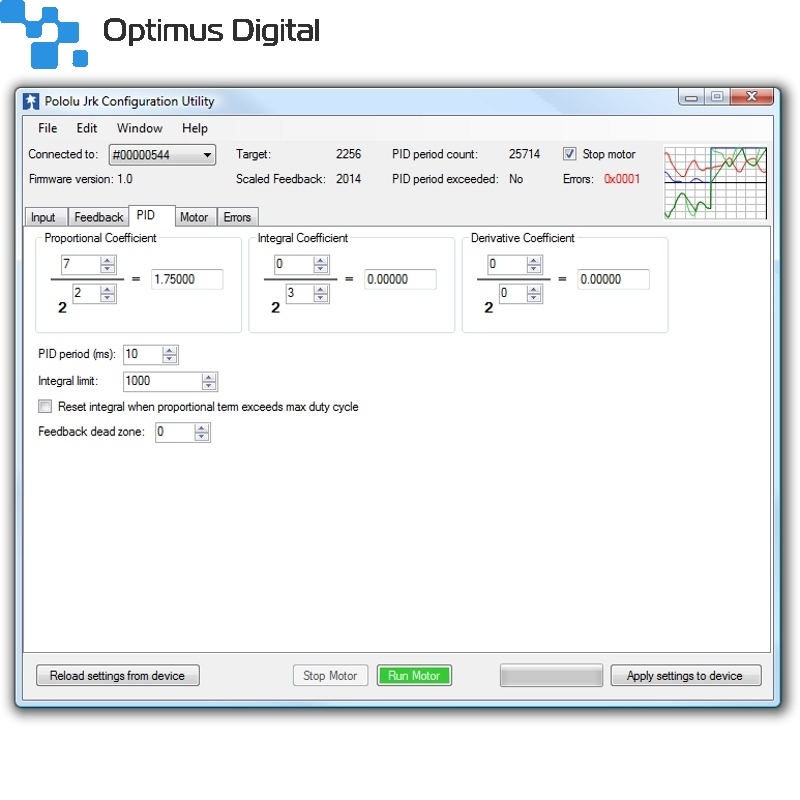The image size is (800, 800).
Task: Open the Window menu
Action: tap(139, 128)
